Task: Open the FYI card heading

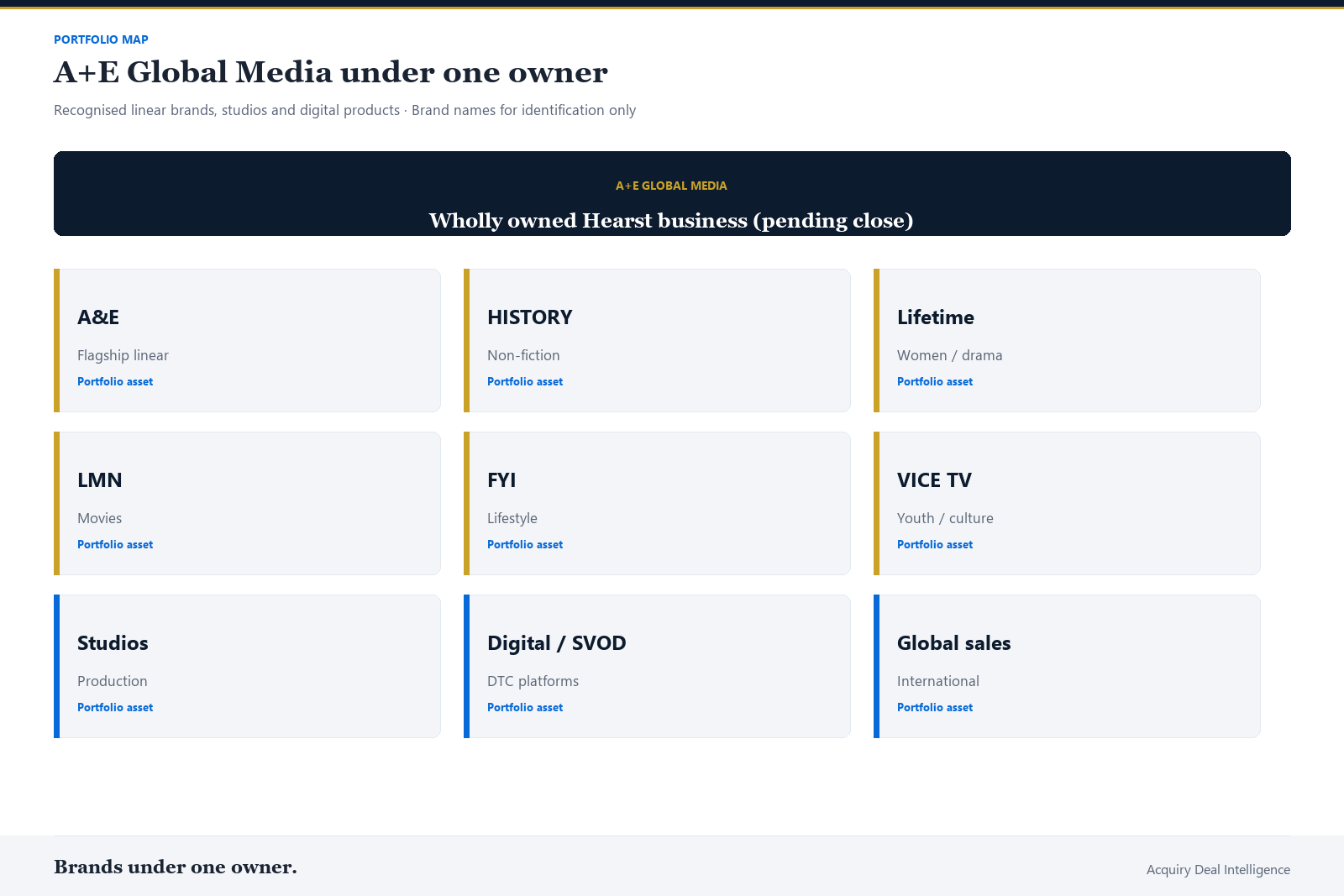Action: tap(501, 480)
